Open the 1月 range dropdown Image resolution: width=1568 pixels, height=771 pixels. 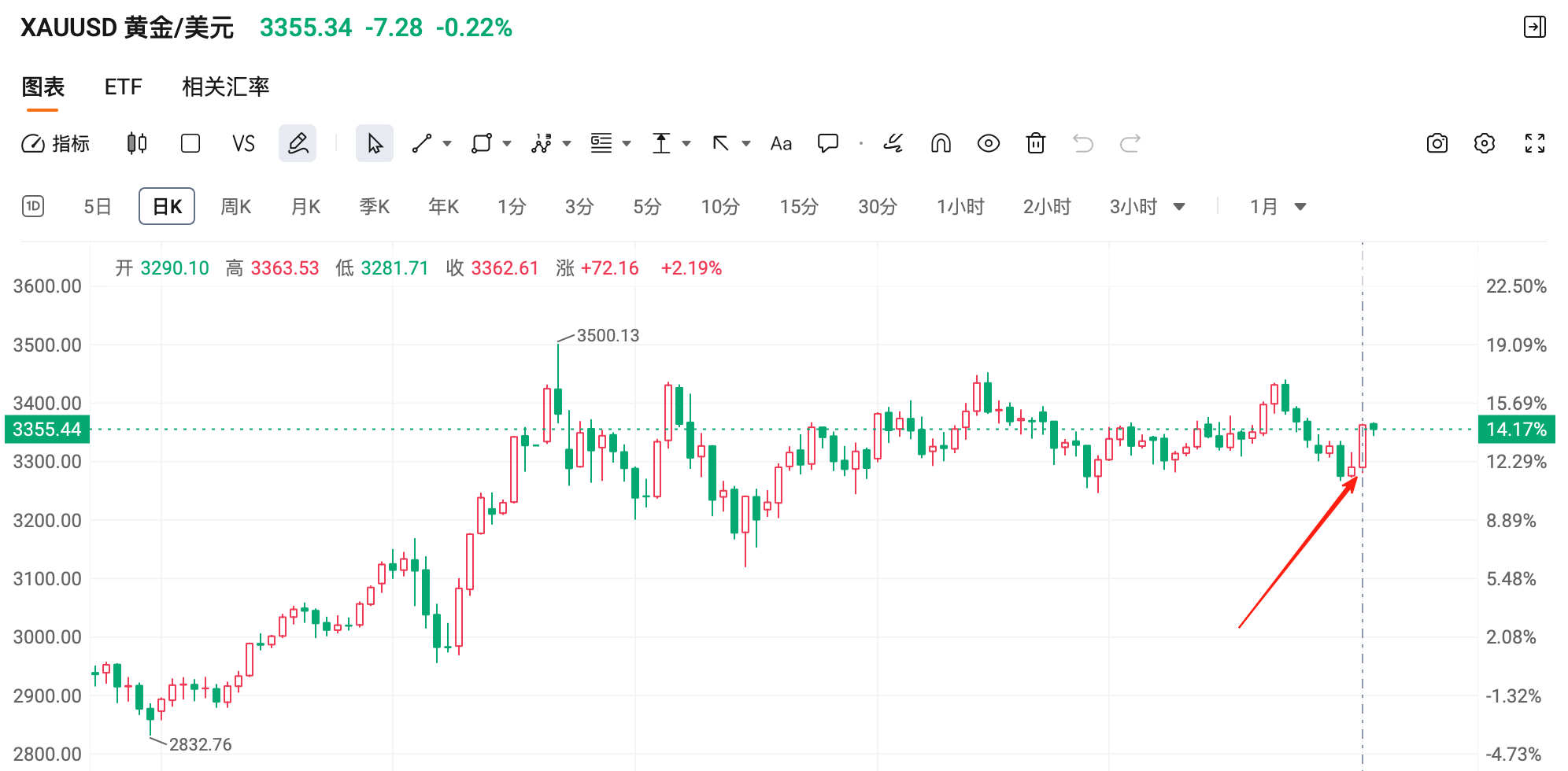pyautogui.click(x=1278, y=206)
